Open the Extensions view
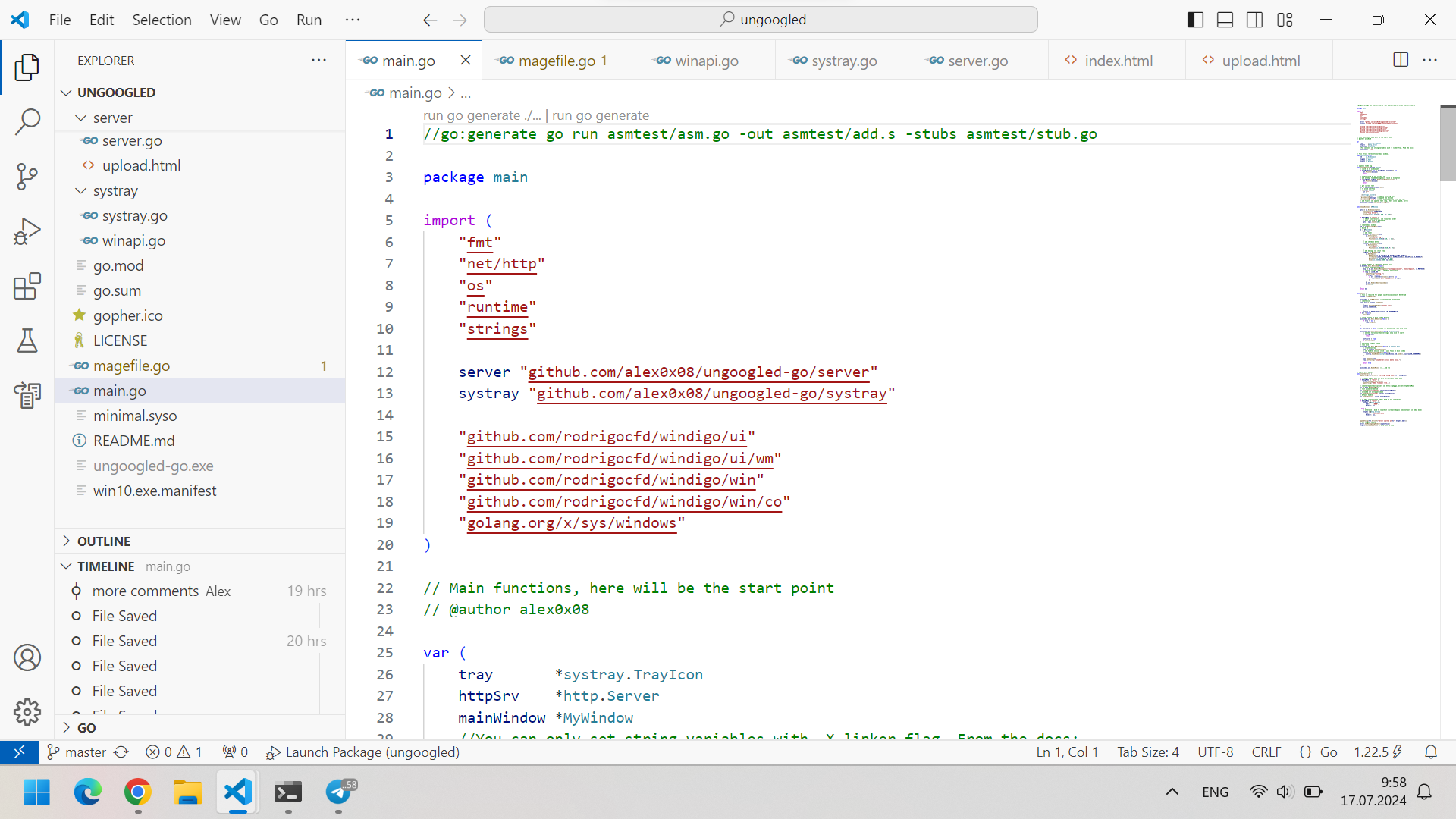The width and height of the screenshot is (1456, 819). pyautogui.click(x=27, y=287)
